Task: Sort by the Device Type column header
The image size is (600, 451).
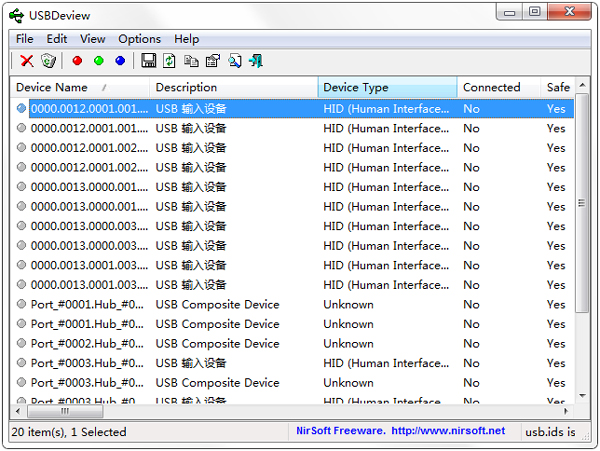Action: 387,88
